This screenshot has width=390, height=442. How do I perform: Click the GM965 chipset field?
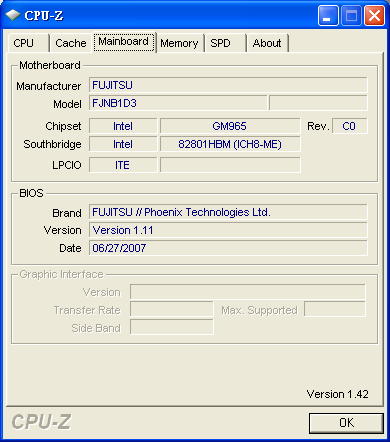[x=230, y=126]
